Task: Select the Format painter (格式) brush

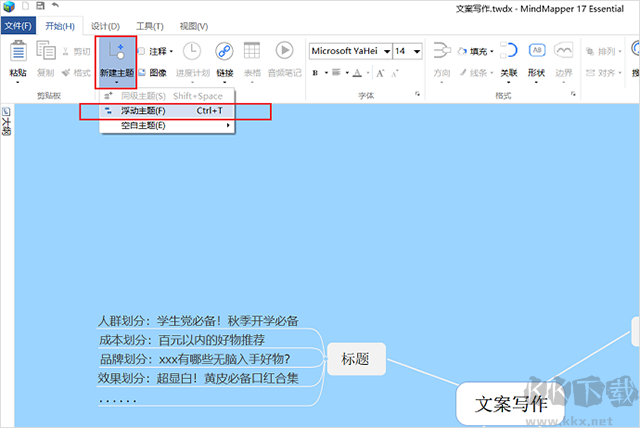Action: tap(76, 73)
